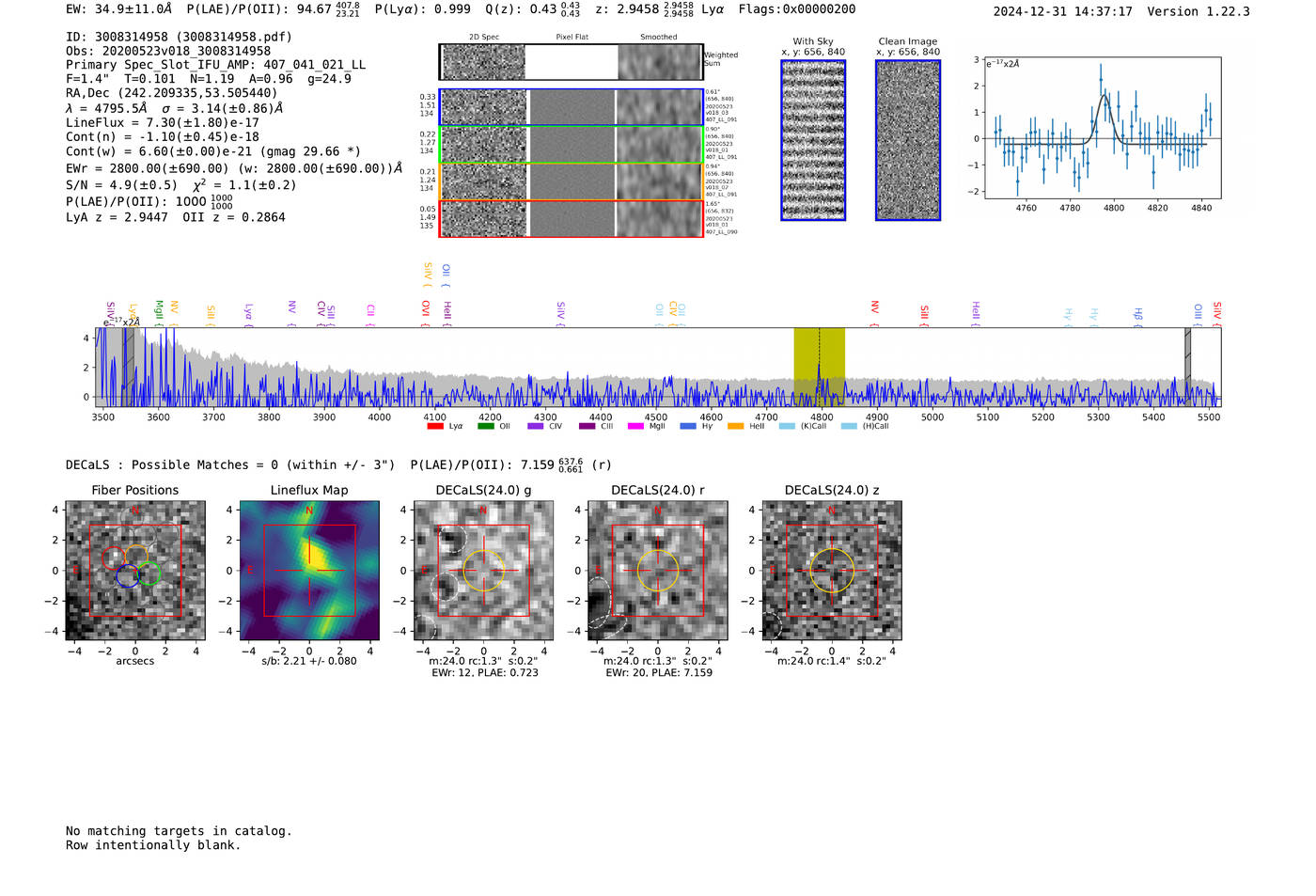
Task: Click the red OVI line label above spectrum
Action: pos(426,311)
